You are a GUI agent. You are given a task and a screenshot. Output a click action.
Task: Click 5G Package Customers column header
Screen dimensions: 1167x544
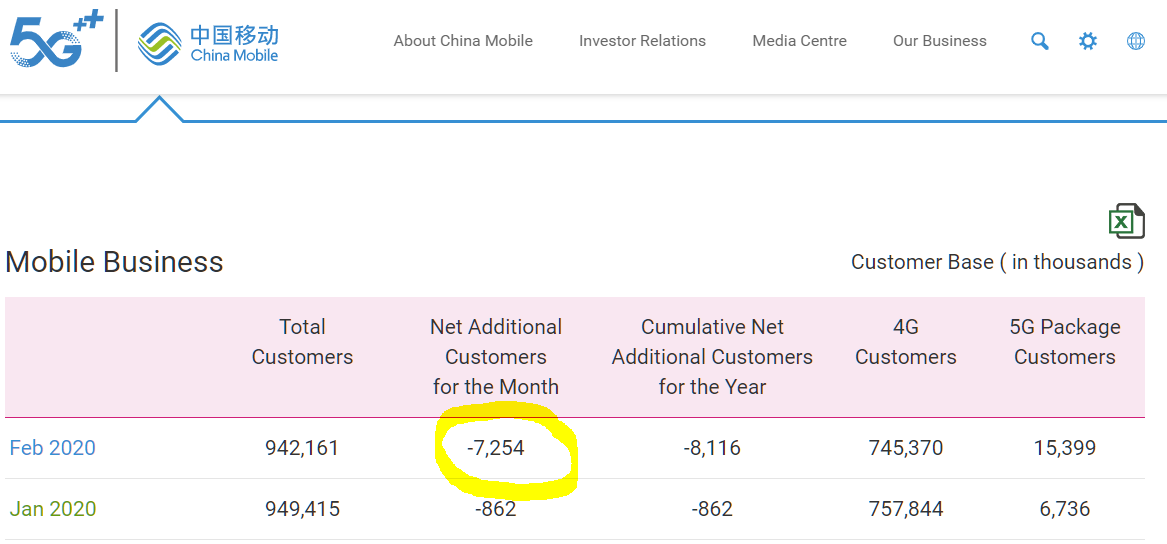tap(1065, 342)
